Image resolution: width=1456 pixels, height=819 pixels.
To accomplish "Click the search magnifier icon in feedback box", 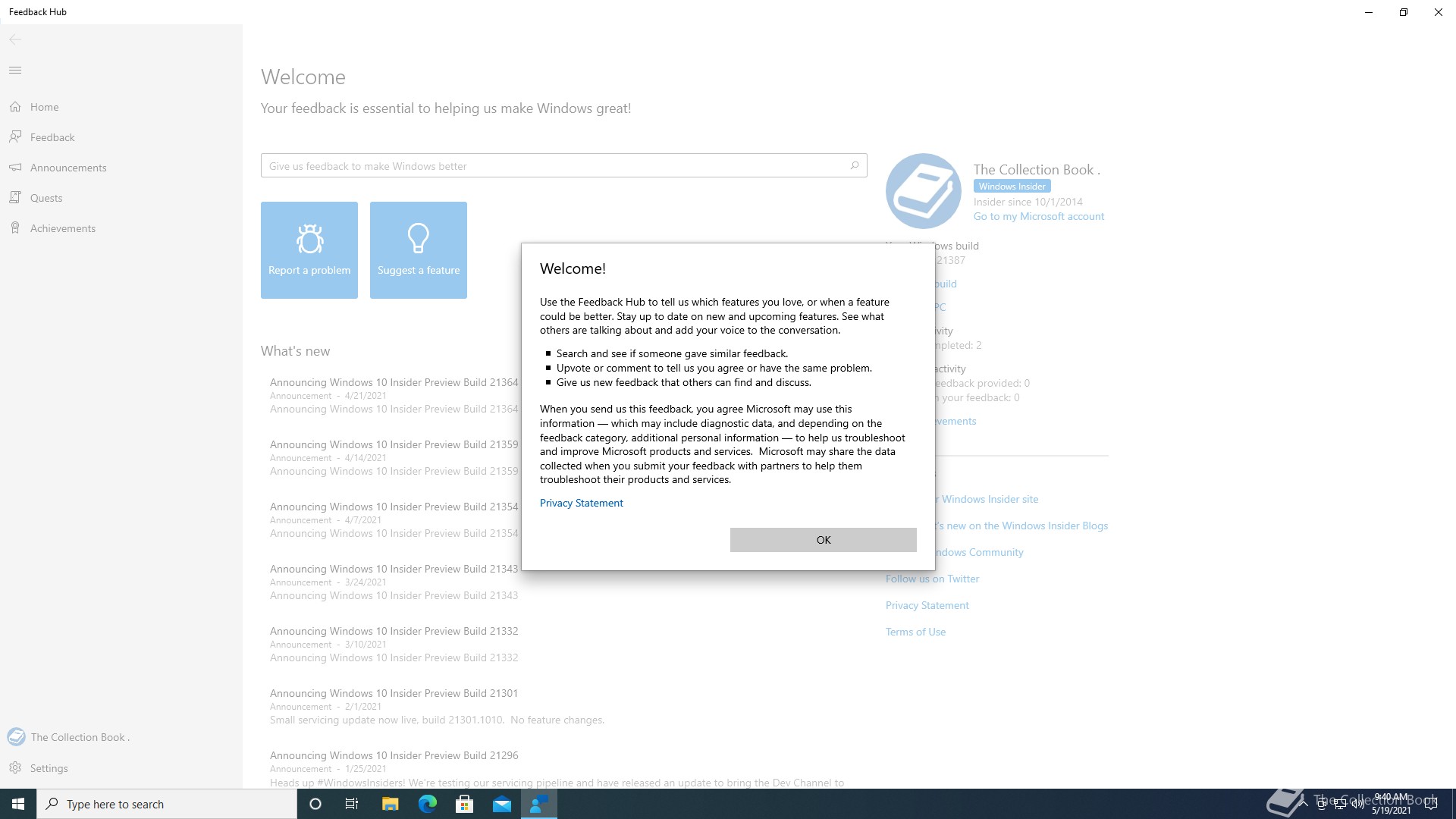I will pyautogui.click(x=855, y=165).
